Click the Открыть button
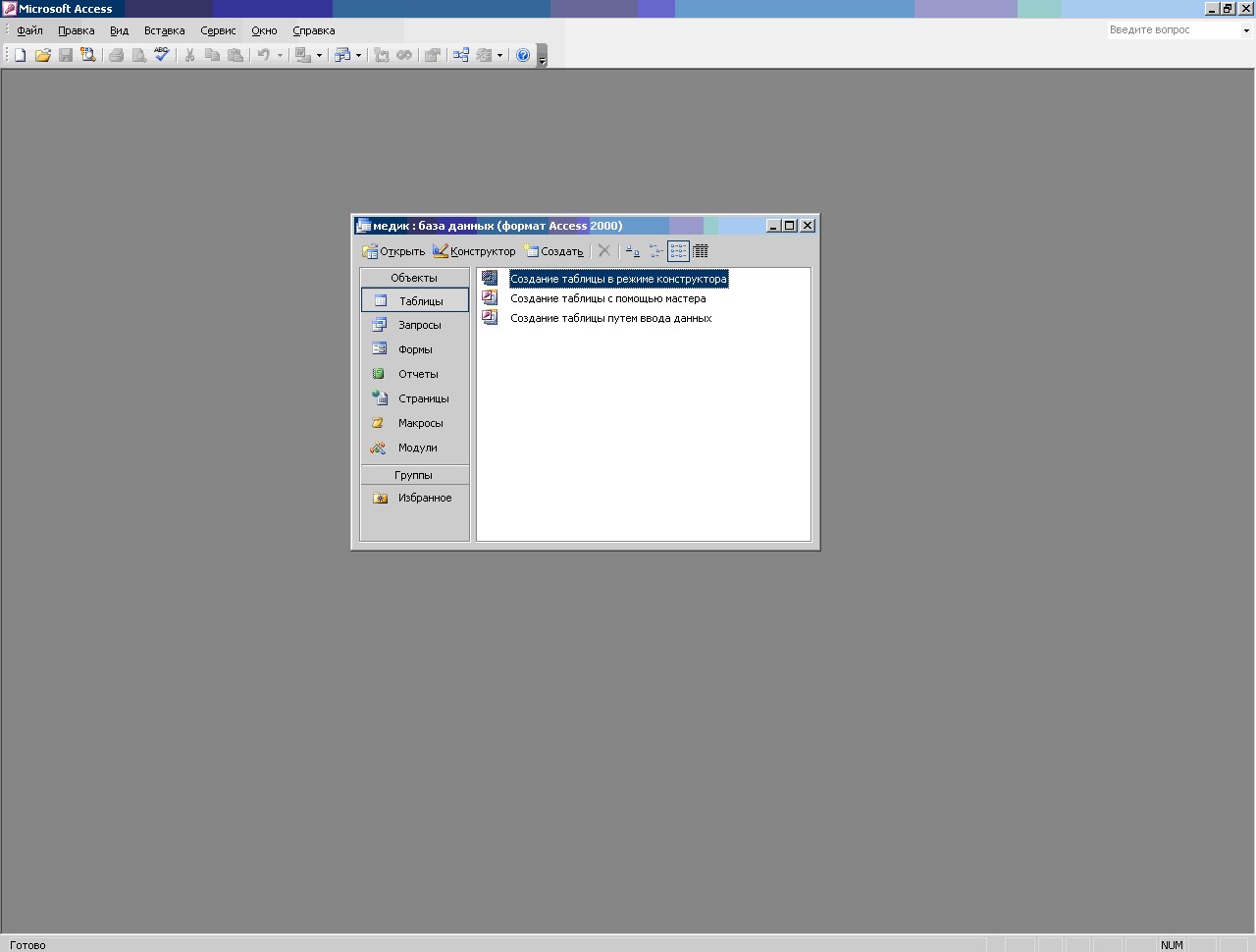The width and height of the screenshot is (1256, 952). tap(393, 251)
